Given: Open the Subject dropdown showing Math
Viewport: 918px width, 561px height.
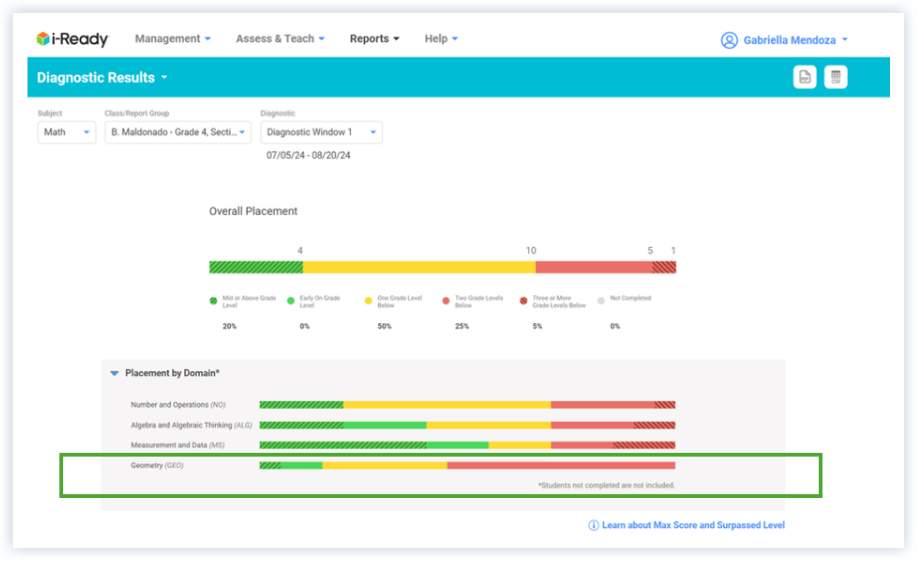Looking at the screenshot, I should [66, 132].
